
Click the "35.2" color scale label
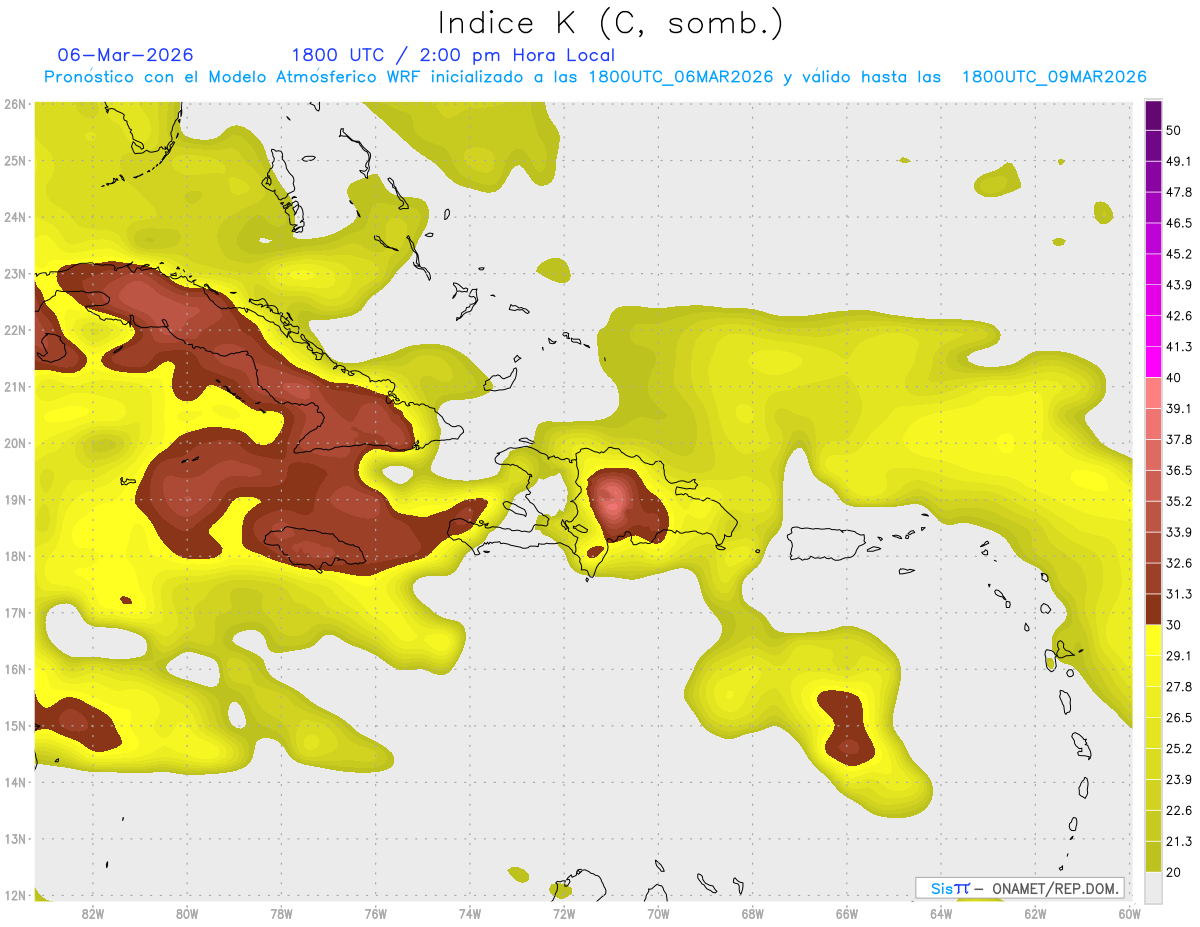pos(1178,502)
